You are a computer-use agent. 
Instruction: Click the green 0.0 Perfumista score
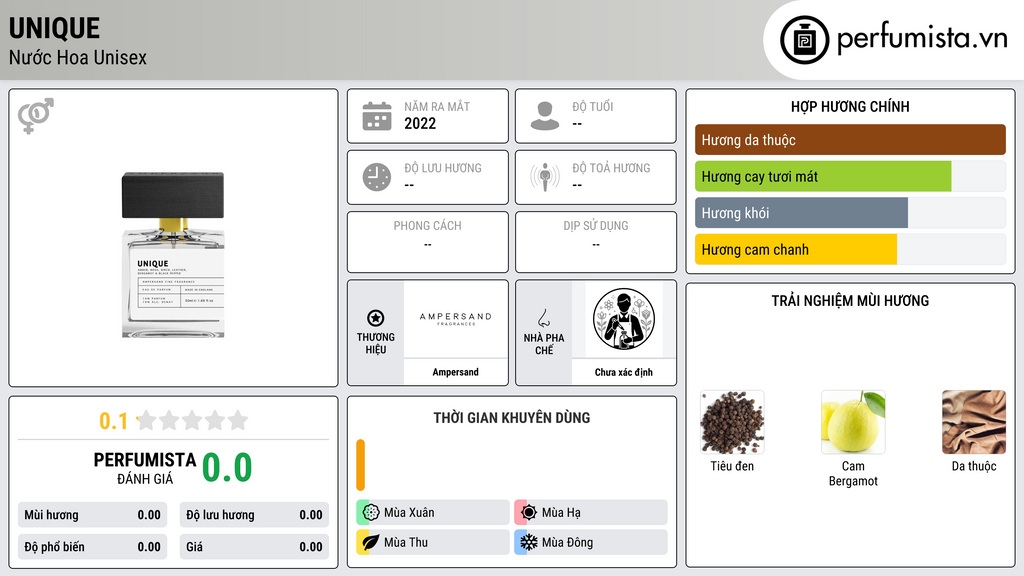click(227, 468)
